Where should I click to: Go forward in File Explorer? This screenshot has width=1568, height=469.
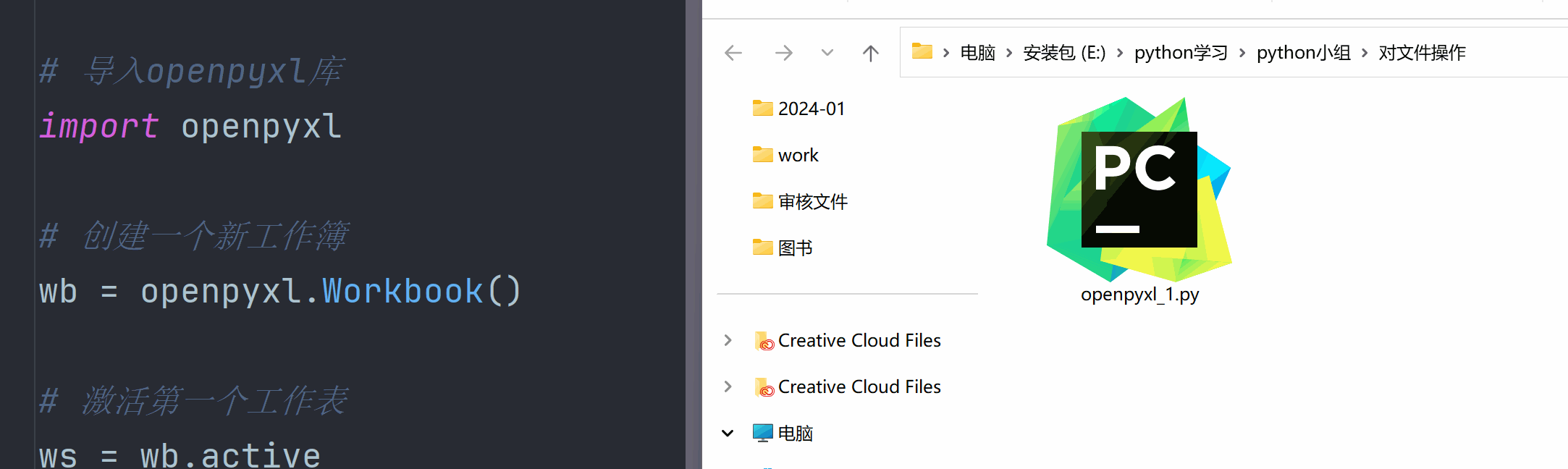pyautogui.click(x=783, y=53)
